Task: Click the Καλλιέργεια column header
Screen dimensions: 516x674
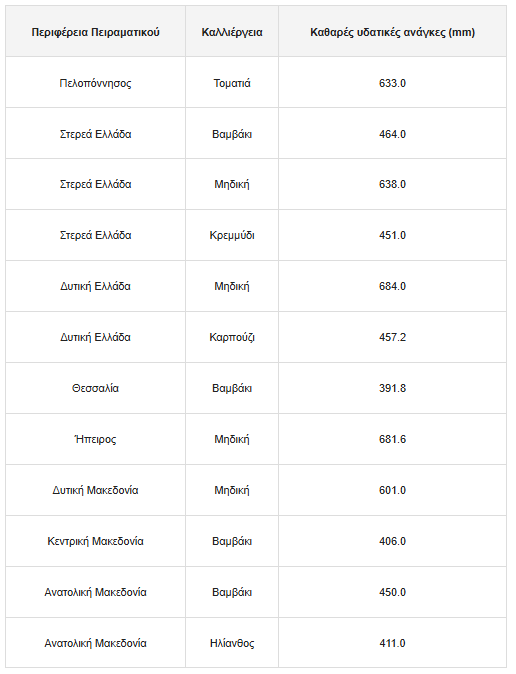Action: pos(232,32)
